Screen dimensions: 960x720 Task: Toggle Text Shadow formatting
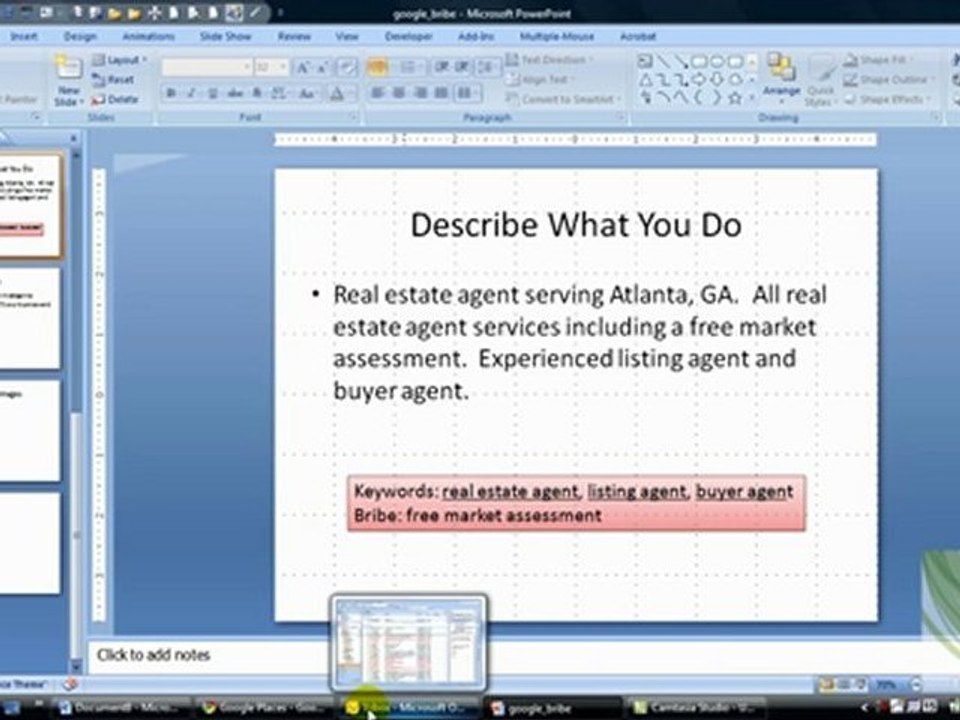257,93
